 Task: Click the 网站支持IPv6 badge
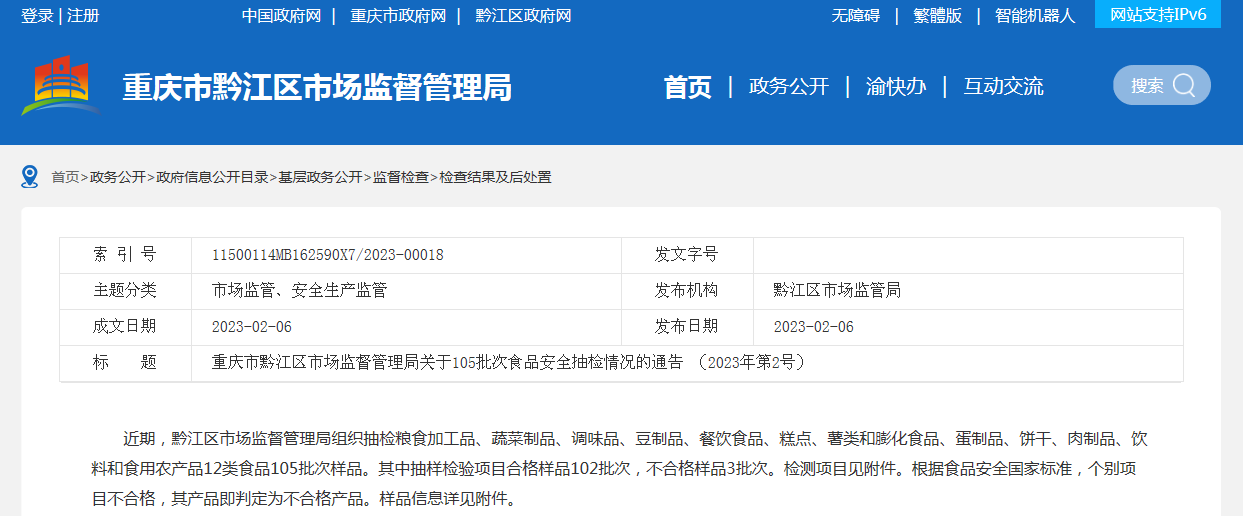[1158, 14]
